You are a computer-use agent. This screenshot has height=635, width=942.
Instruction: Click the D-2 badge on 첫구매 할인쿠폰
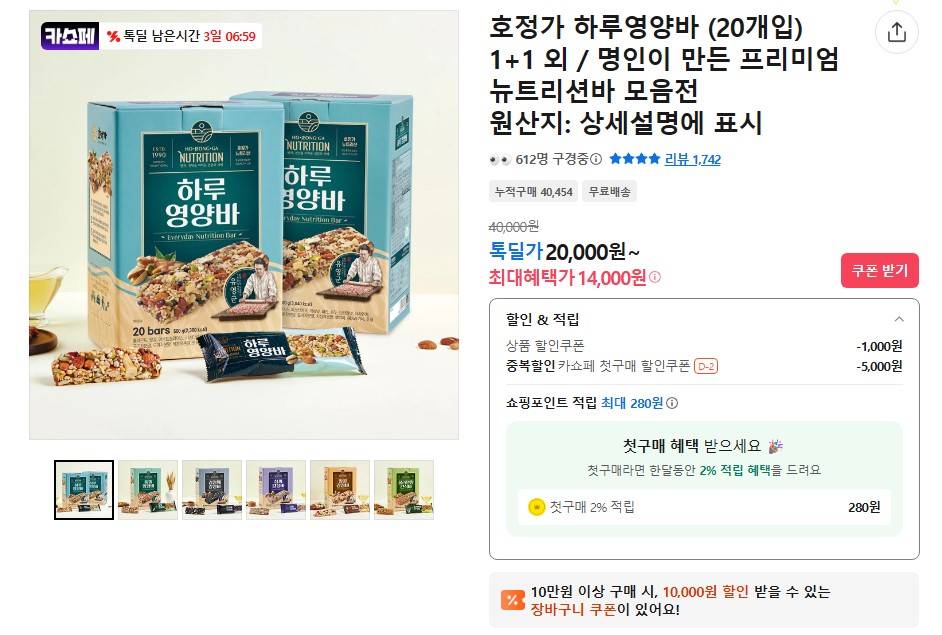point(706,366)
